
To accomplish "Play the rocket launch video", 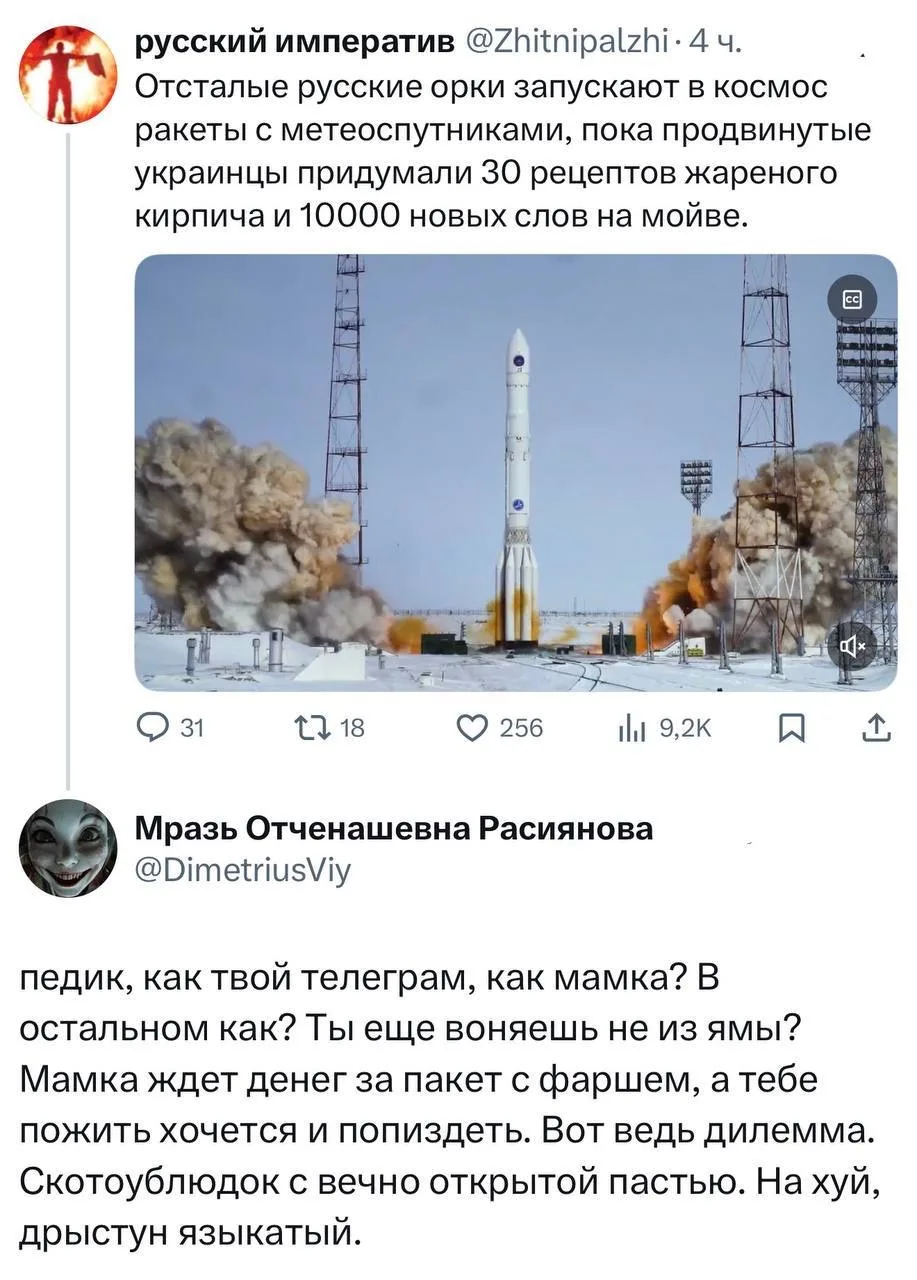I will point(515,472).
